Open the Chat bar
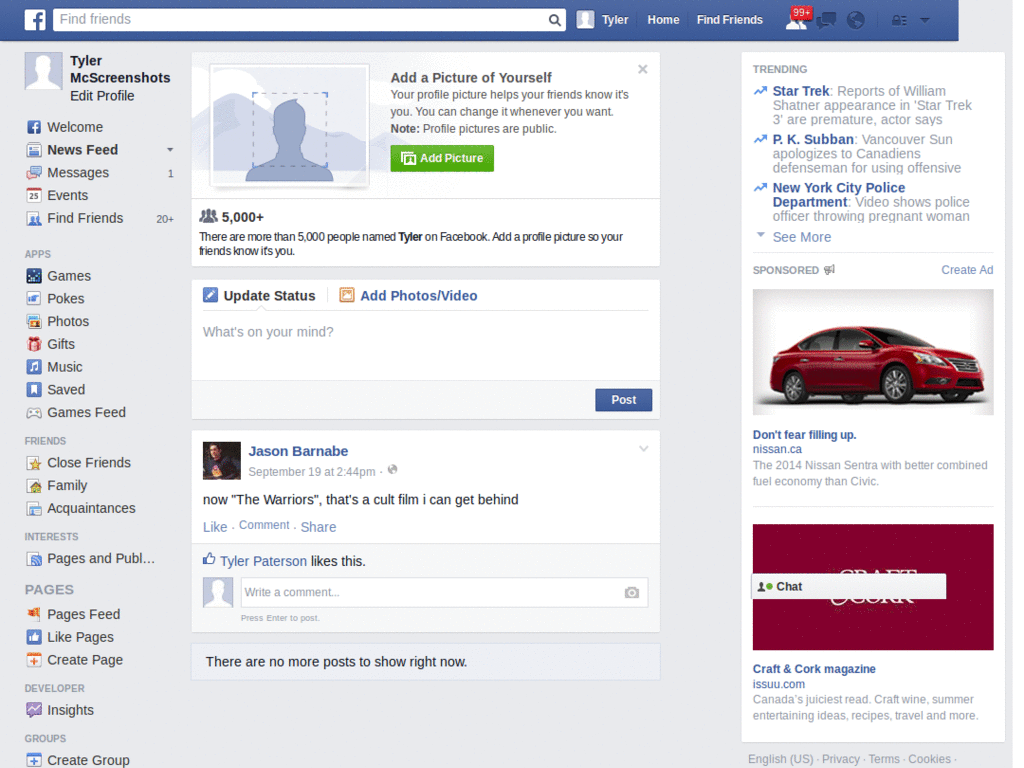The height and width of the screenshot is (768, 1024). point(848,586)
